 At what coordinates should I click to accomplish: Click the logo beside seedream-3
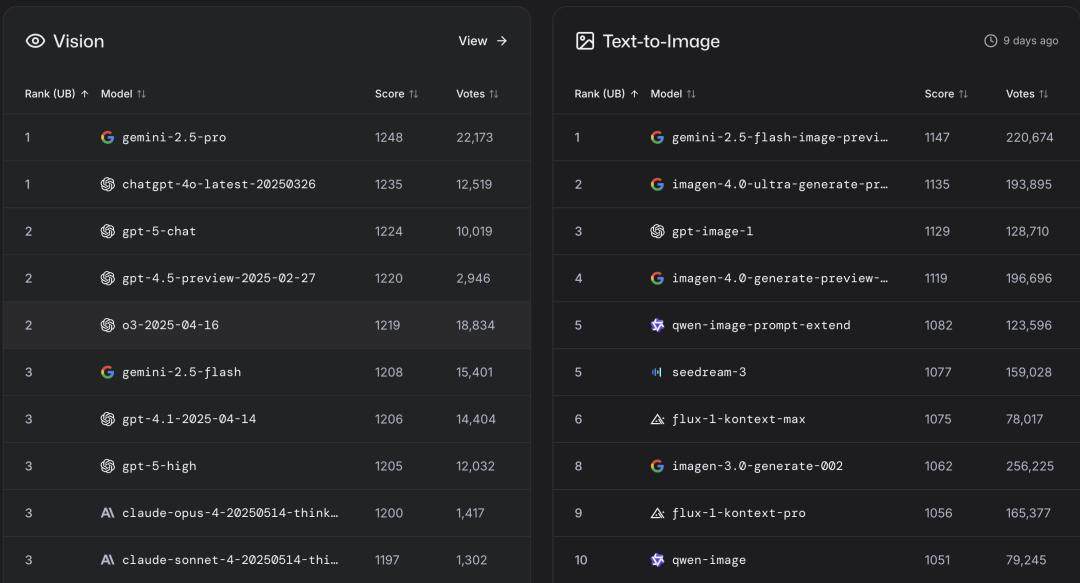(657, 372)
